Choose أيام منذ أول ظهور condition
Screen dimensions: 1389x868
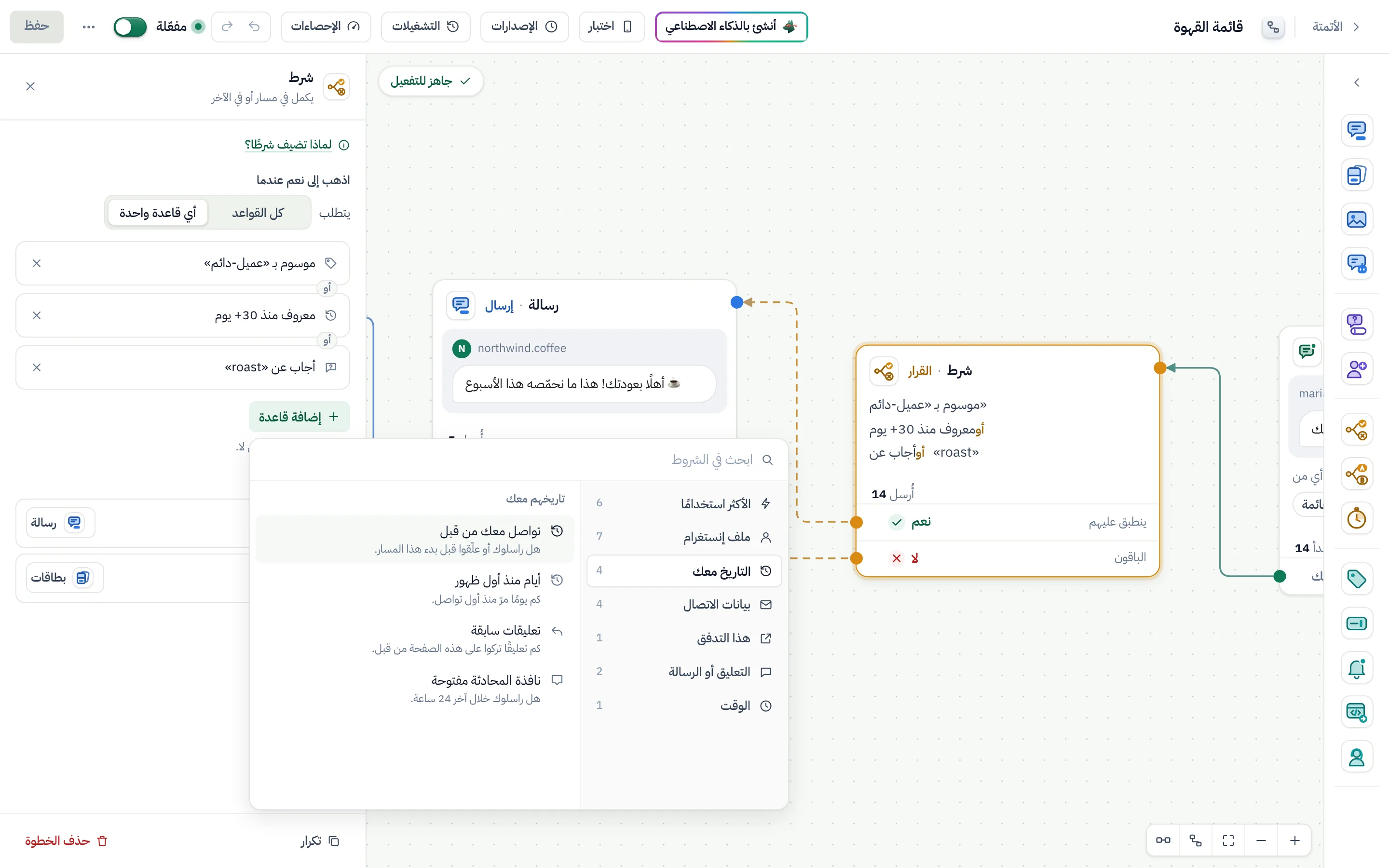(414, 589)
